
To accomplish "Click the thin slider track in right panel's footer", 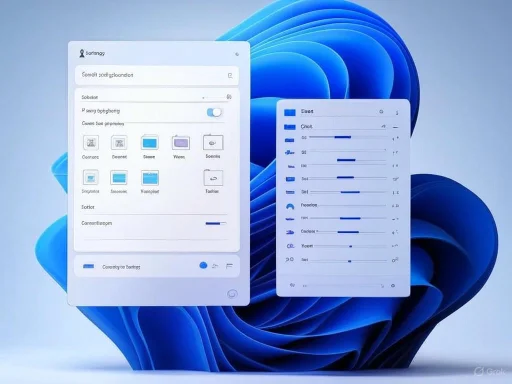I will tap(343, 286).
